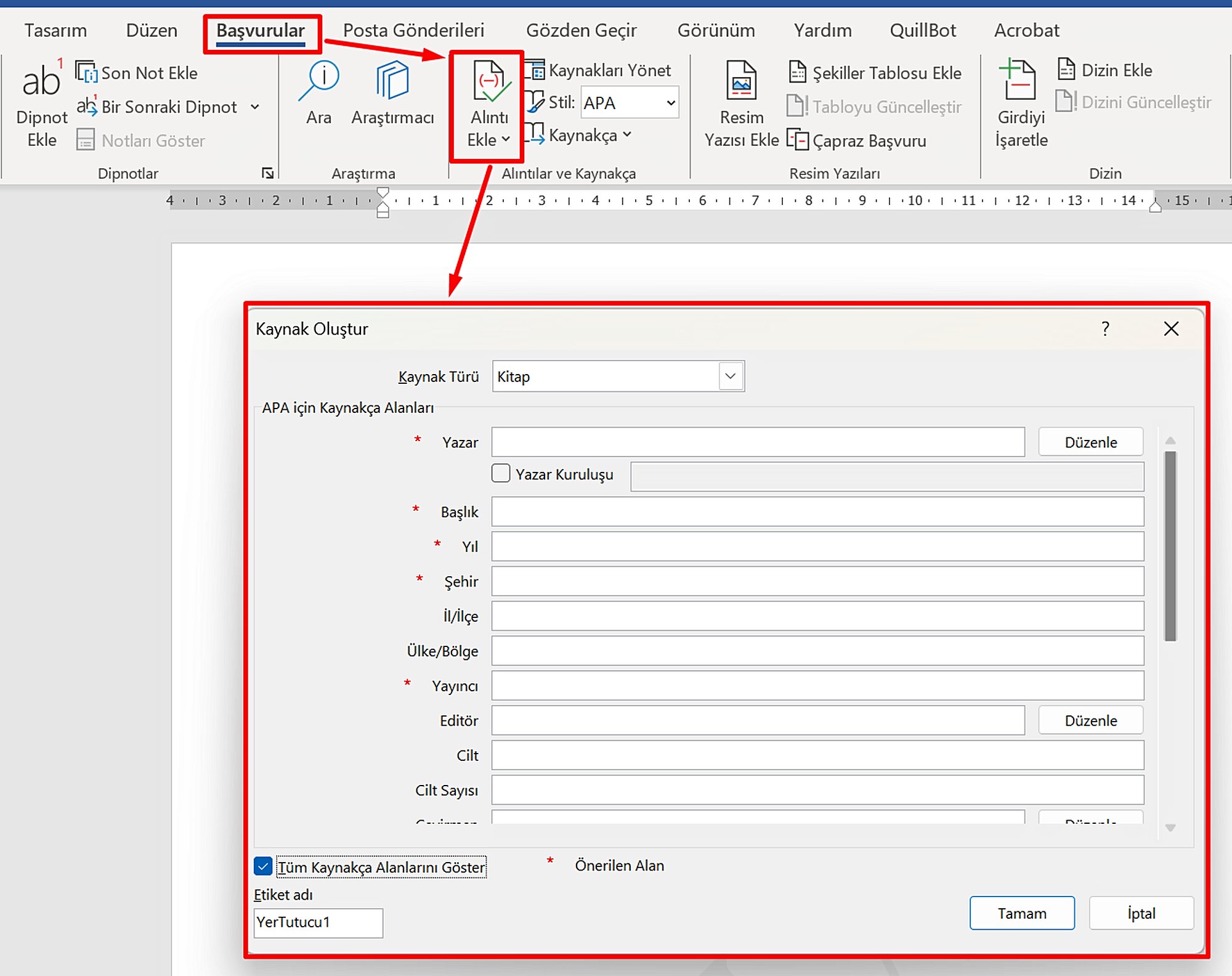Click Kaynakları Yönet icon

(x=535, y=70)
